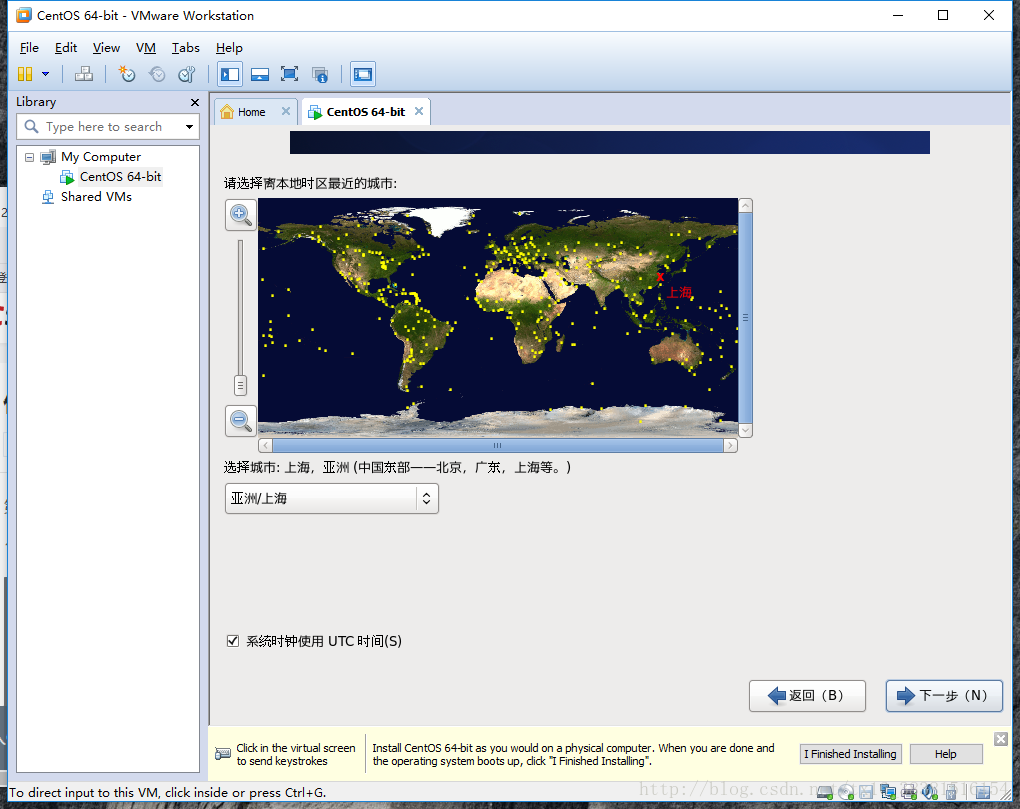Toggle the thumbnail bar view button
Screen dimensions: 1020x809
260,74
